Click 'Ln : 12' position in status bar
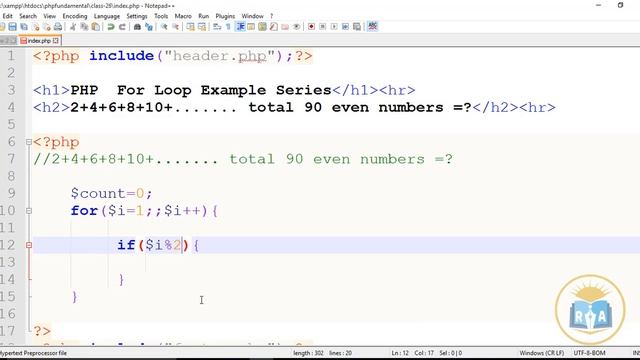The height and width of the screenshot is (360, 640). click(x=400, y=353)
